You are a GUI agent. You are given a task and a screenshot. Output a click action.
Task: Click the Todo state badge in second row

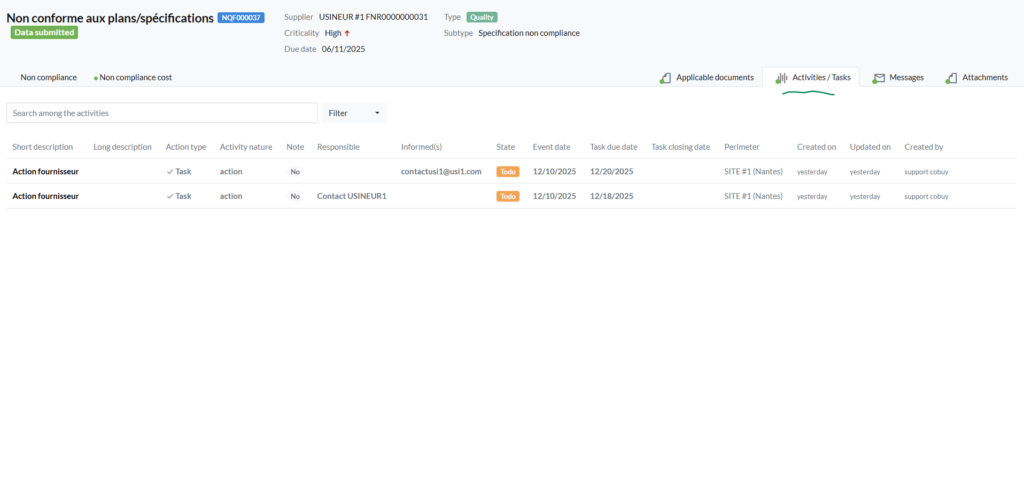(x=508, y=196)
